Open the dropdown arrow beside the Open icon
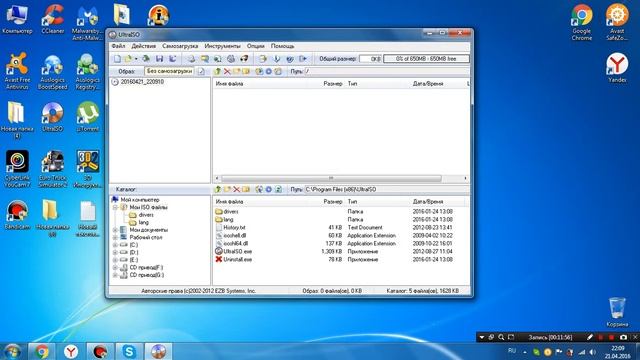The height and width of the screenshot is (360, 640). [x=136, y=59]
